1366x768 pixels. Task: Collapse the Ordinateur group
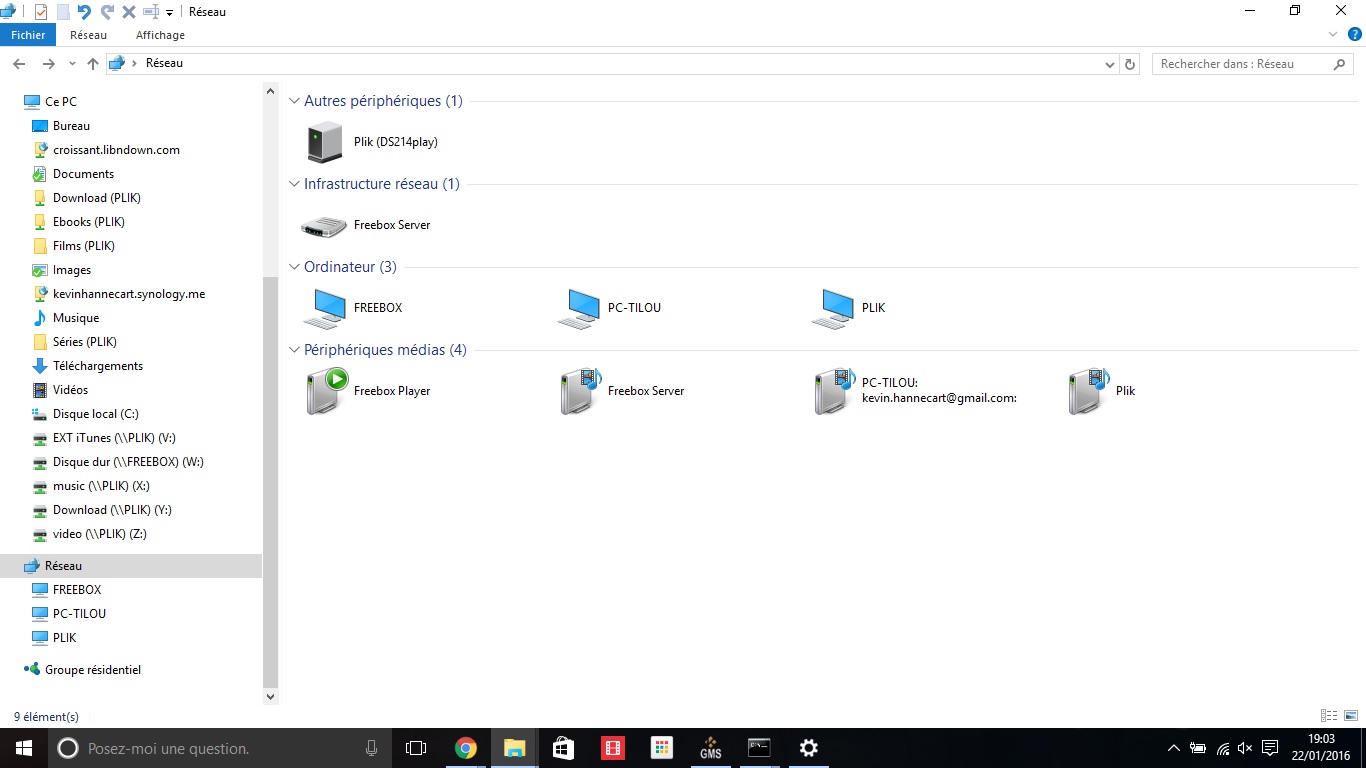tap(295, 267)
